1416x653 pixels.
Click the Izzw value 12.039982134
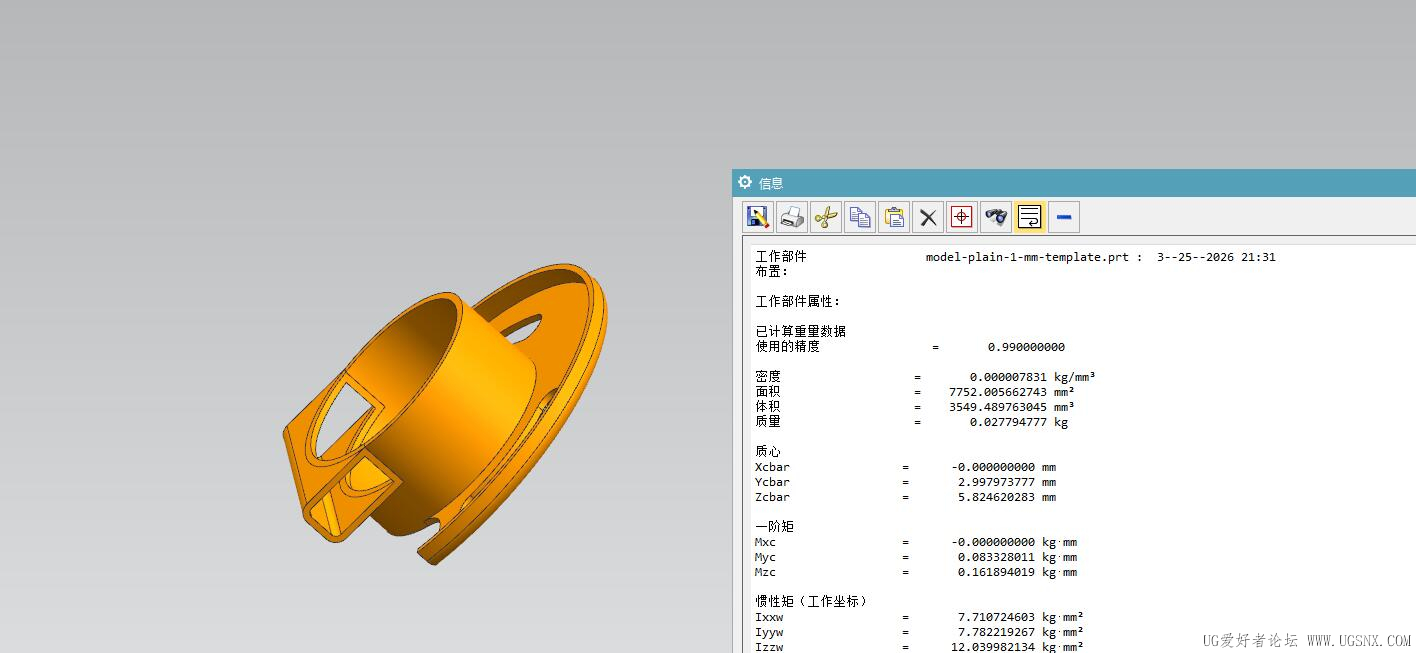tap(993, 647)
